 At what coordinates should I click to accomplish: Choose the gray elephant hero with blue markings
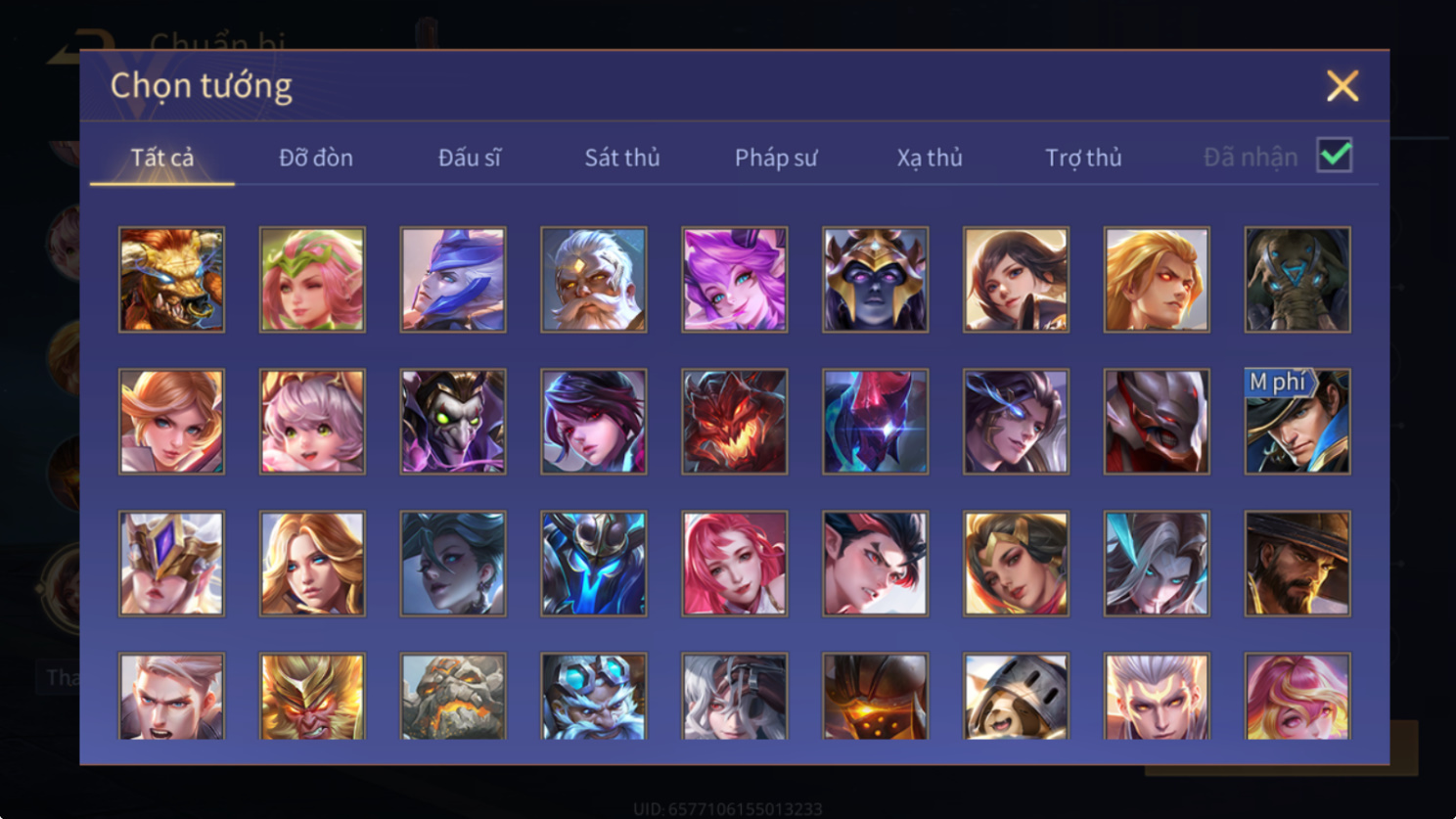tap(1297, 280)
